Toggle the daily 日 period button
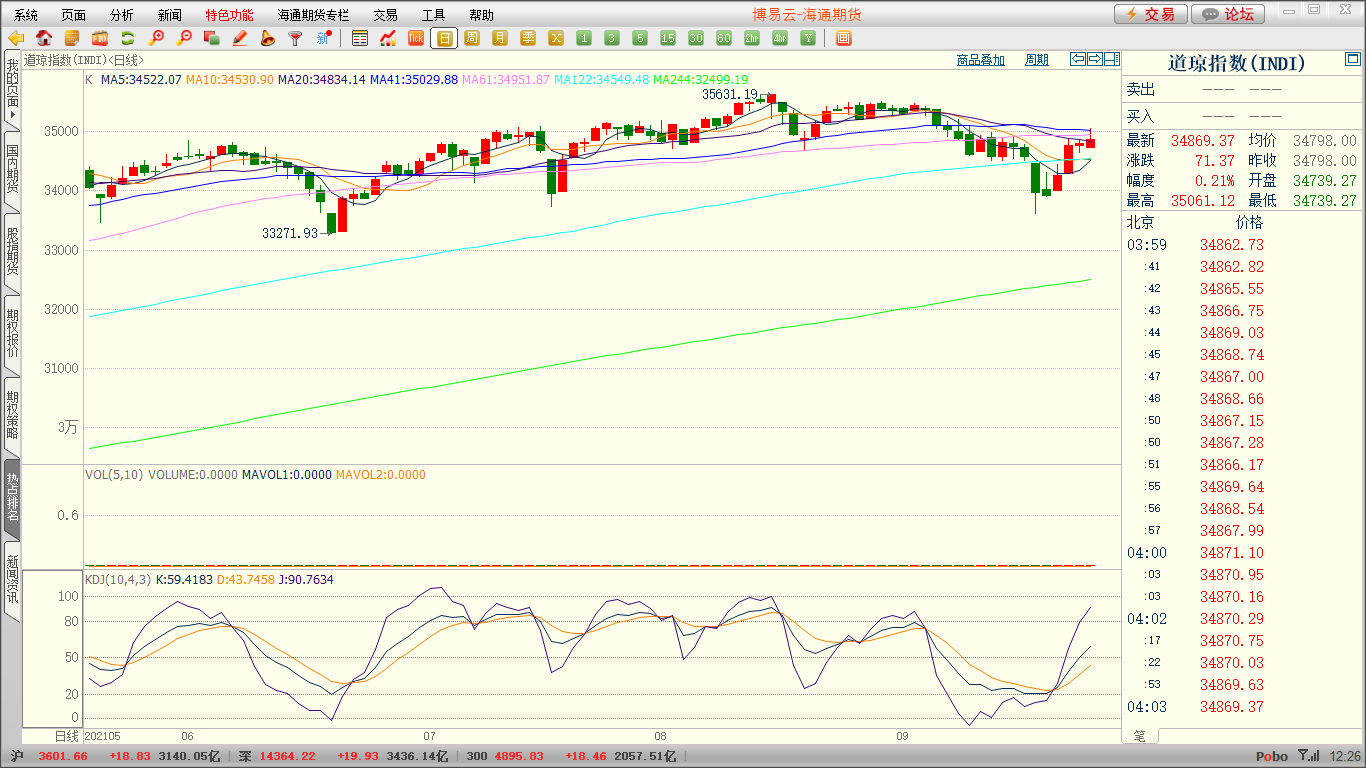1366x768 pixels. (x=444, y=38)
